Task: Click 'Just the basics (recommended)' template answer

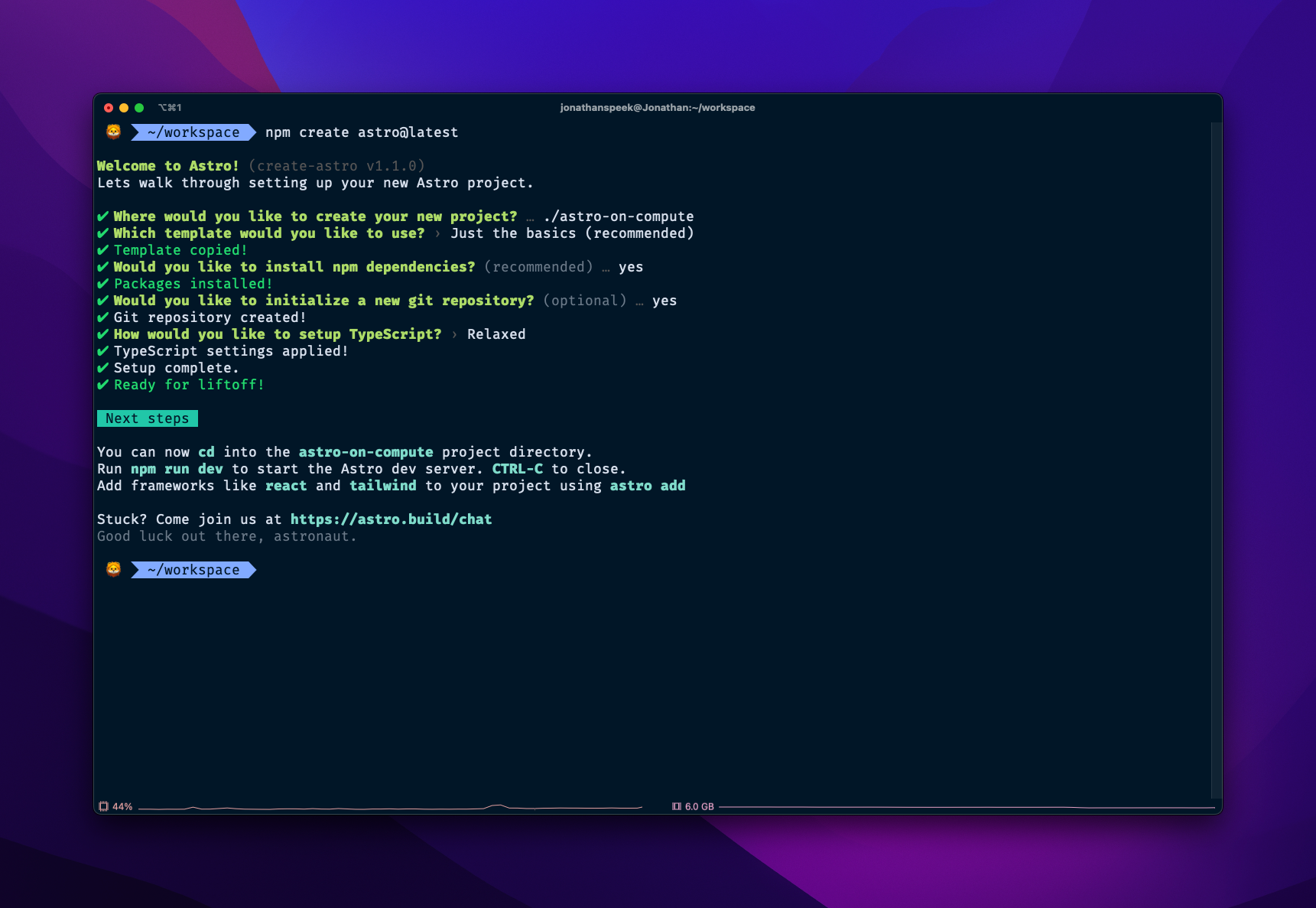Action: click(572, 233)
